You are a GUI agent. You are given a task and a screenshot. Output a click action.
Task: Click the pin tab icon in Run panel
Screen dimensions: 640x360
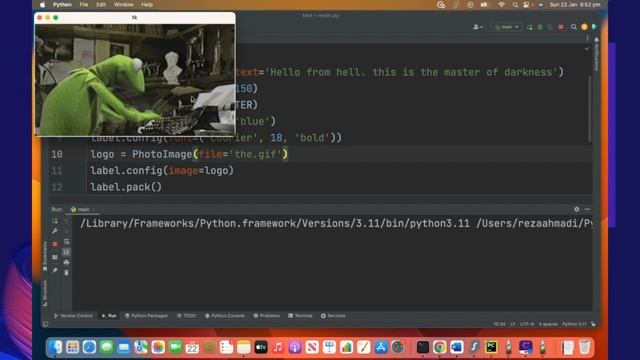coord(55,270)
